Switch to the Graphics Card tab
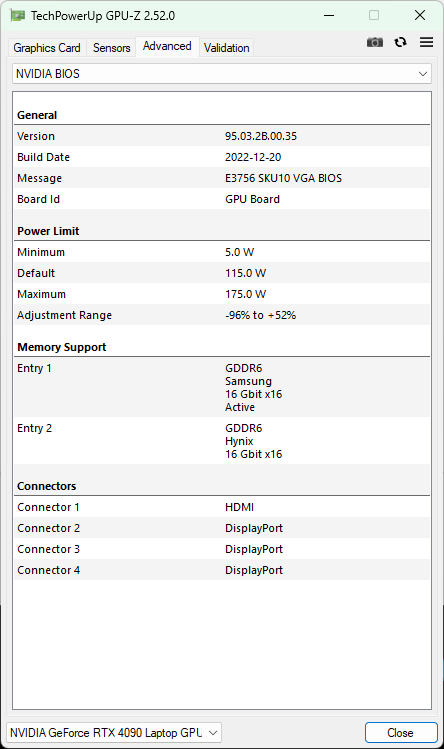 coord(47,48)
